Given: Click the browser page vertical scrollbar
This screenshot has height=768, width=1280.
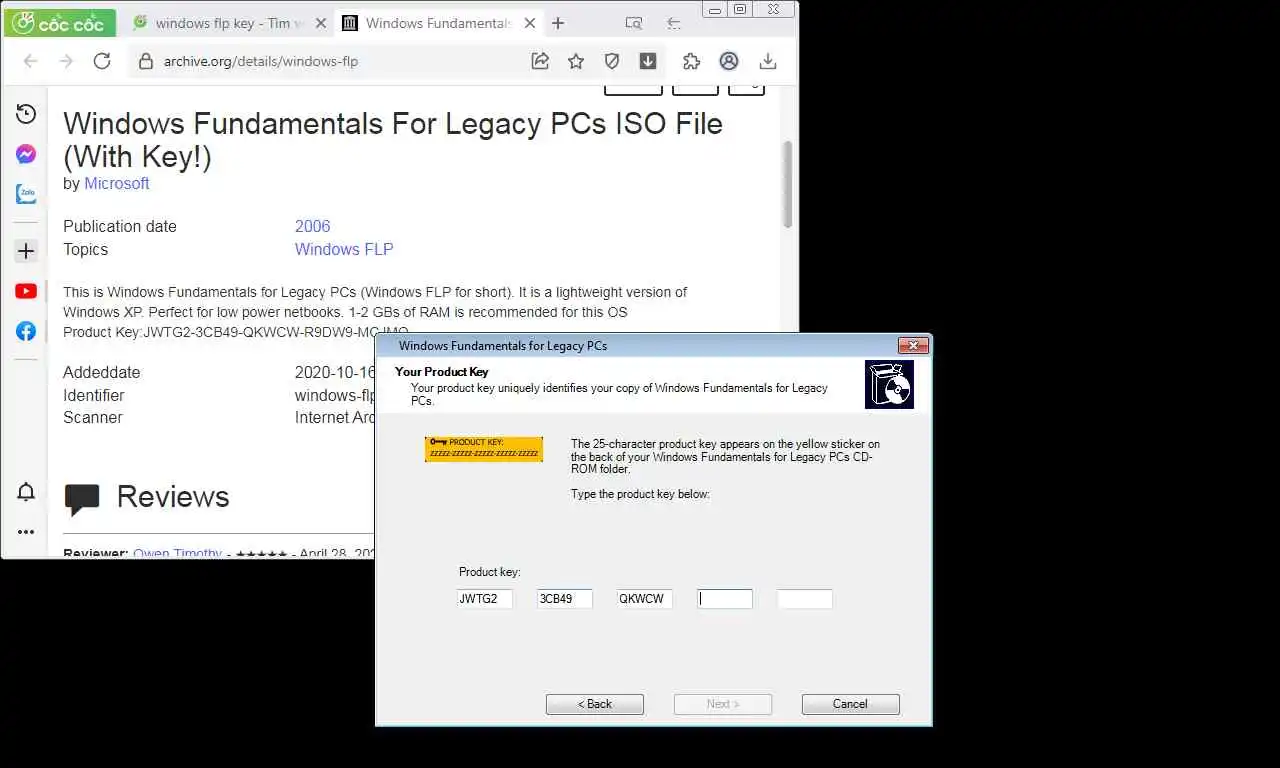Looking at the screenshot, I should click(x=788, y=185).
